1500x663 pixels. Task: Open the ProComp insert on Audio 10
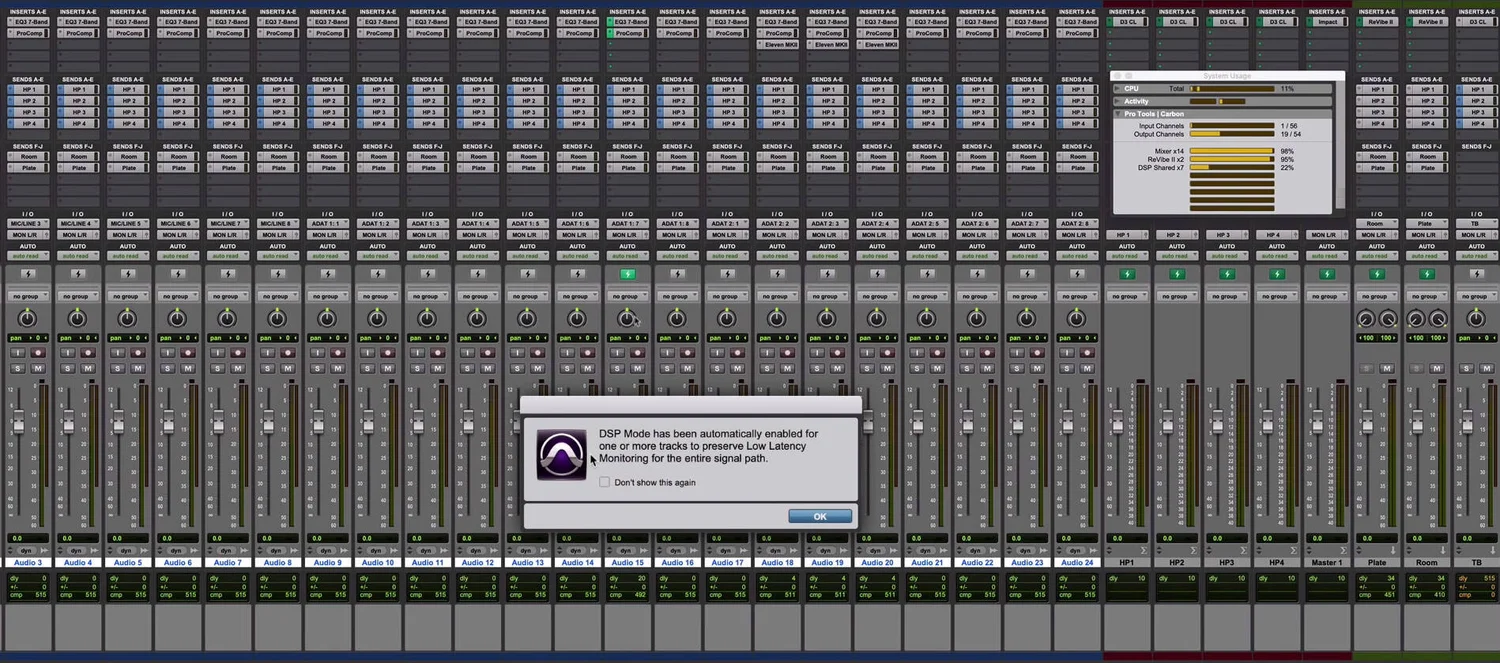[x=378, y=33]
